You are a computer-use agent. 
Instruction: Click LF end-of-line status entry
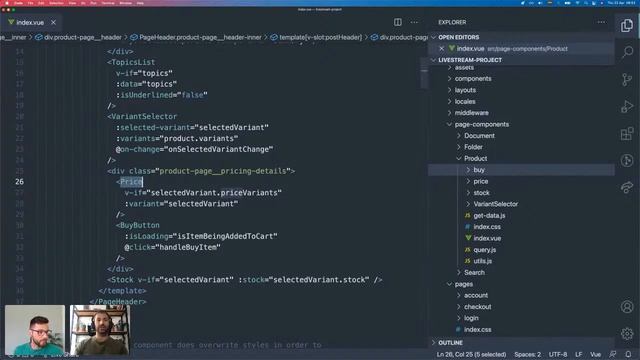(x=578, y=354)
